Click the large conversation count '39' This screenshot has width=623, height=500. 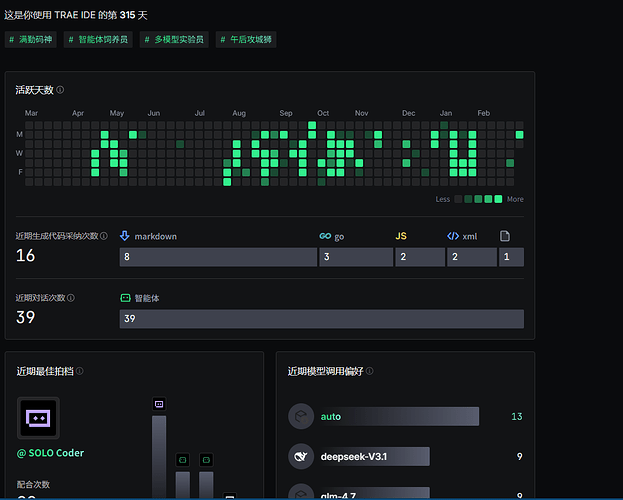coord(25,317)
